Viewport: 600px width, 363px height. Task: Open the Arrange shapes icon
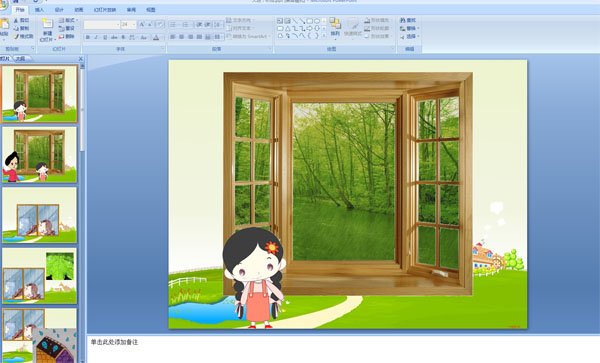pyautogui.click(x=335, y=24)
